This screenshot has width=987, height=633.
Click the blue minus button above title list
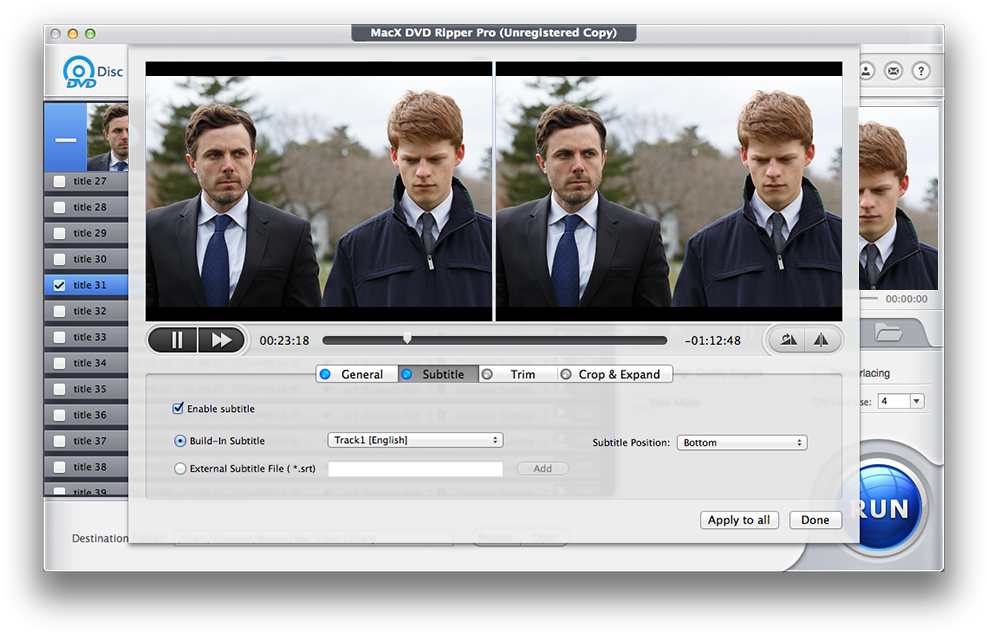[65, 139]
